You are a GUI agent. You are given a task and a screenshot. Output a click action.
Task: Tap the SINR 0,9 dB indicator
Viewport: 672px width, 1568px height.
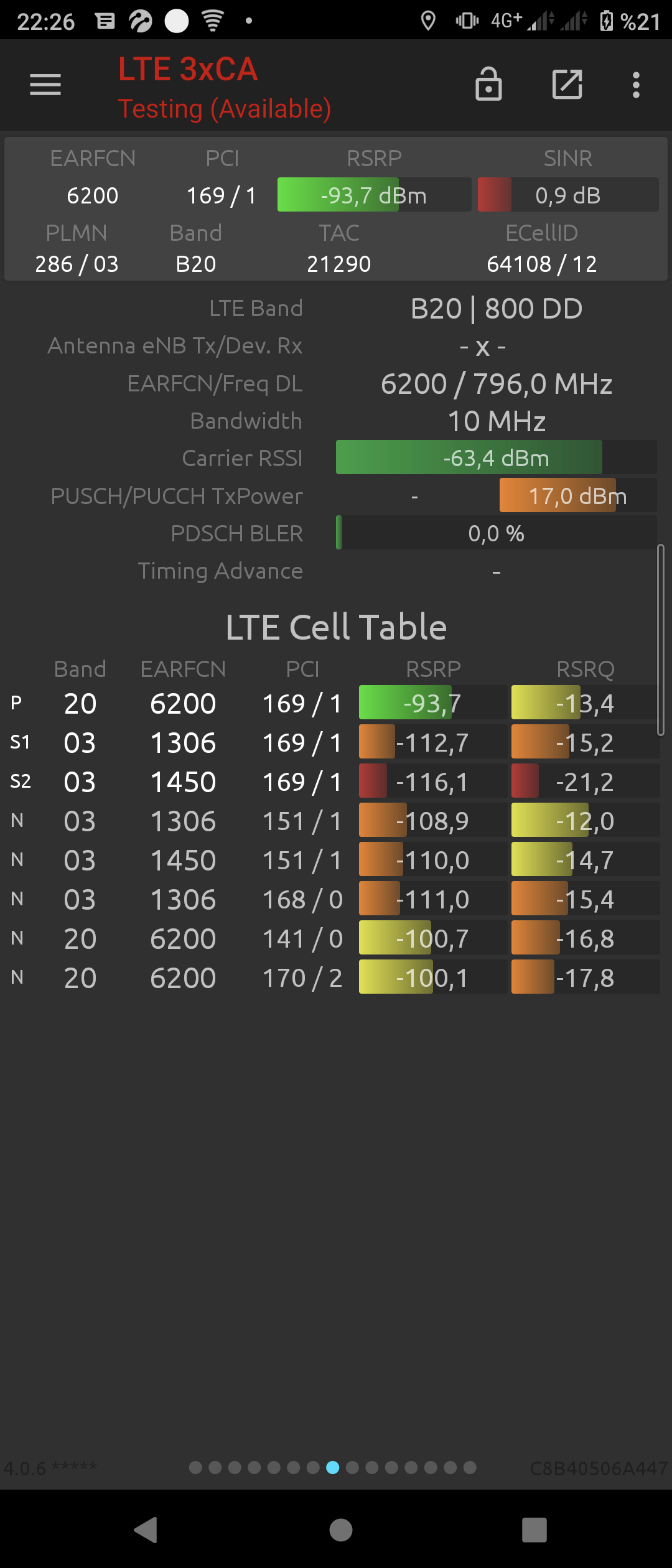coord(568,195)
